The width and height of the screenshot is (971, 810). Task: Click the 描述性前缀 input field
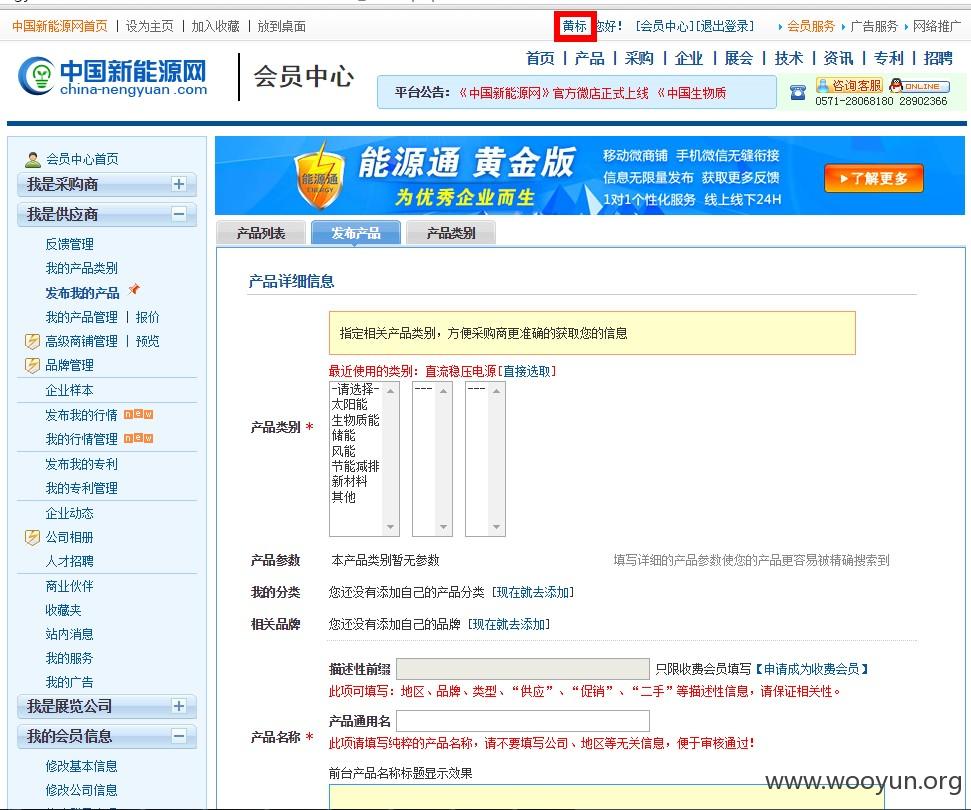(x=523, y=669)
